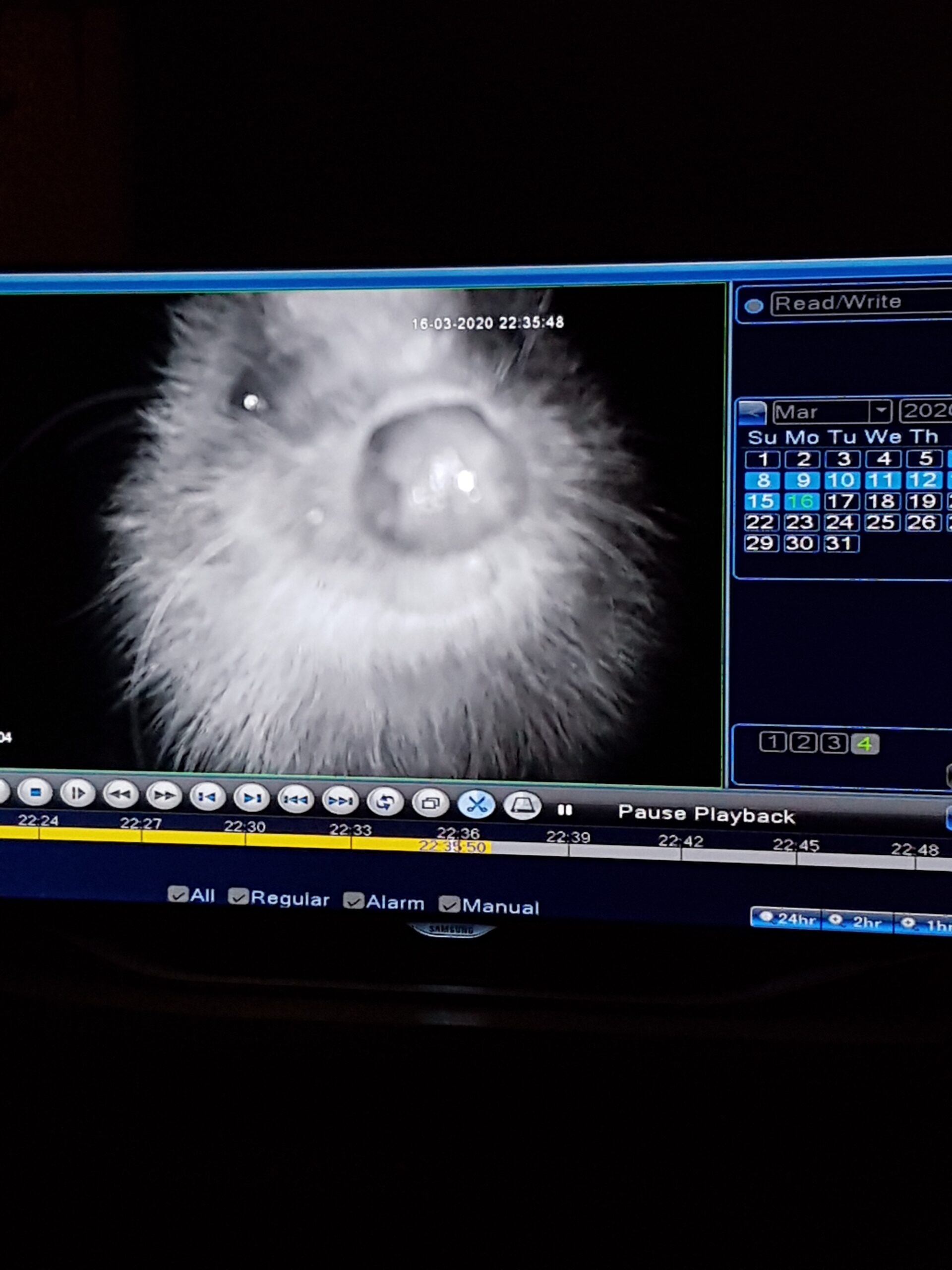The image size is (952, 1270).
Task: Pick March 10 in calendar
Action: coord(842,480)
